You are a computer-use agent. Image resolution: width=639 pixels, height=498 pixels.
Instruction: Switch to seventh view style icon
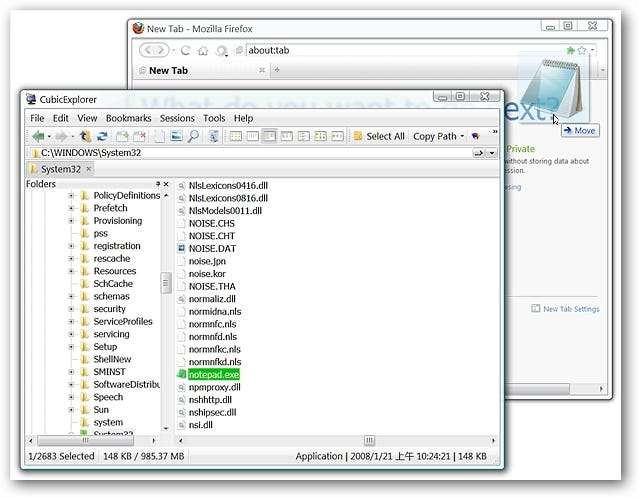(337, 136)
